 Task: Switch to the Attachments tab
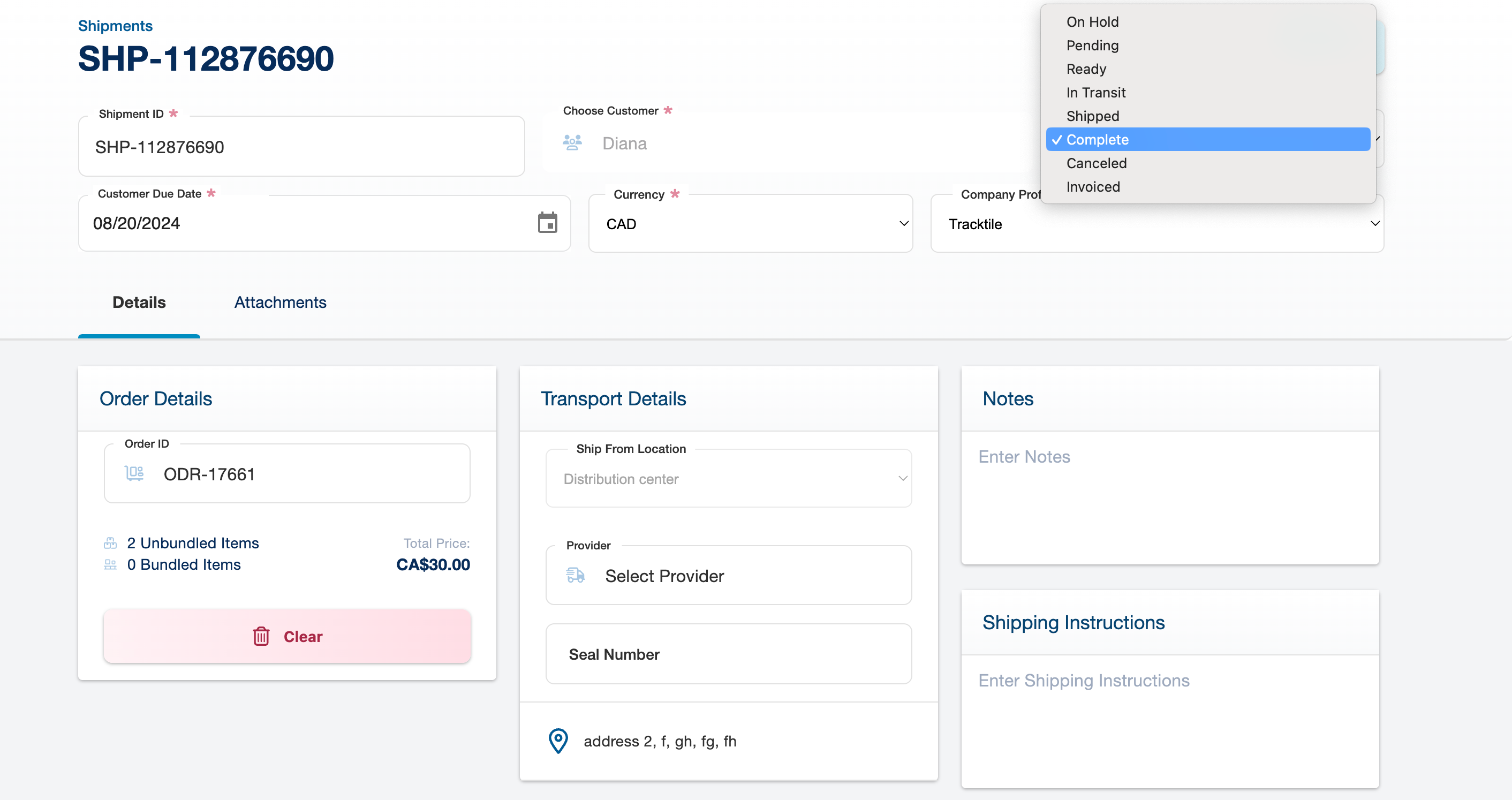(x=280, y=302)
